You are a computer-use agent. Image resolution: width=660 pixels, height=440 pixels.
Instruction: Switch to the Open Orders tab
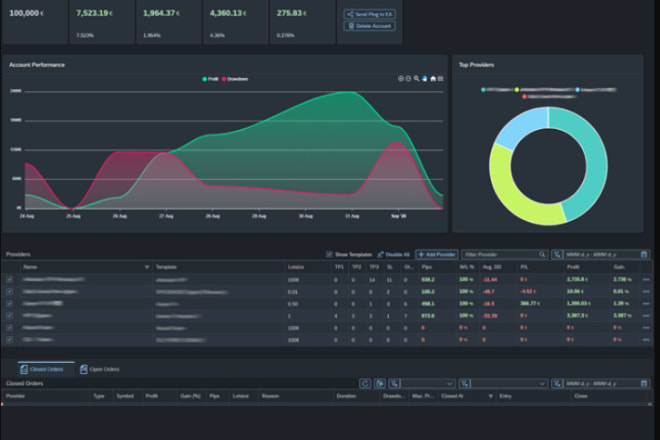(100, 369)
